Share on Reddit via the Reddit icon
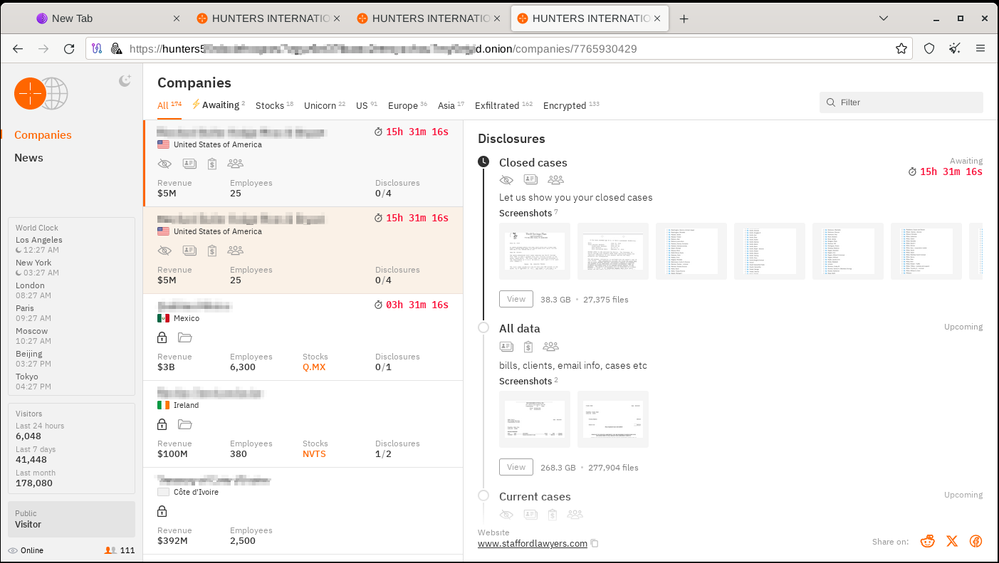The height and width of the screenshot is (563, 999). click(x=928, y=541)
